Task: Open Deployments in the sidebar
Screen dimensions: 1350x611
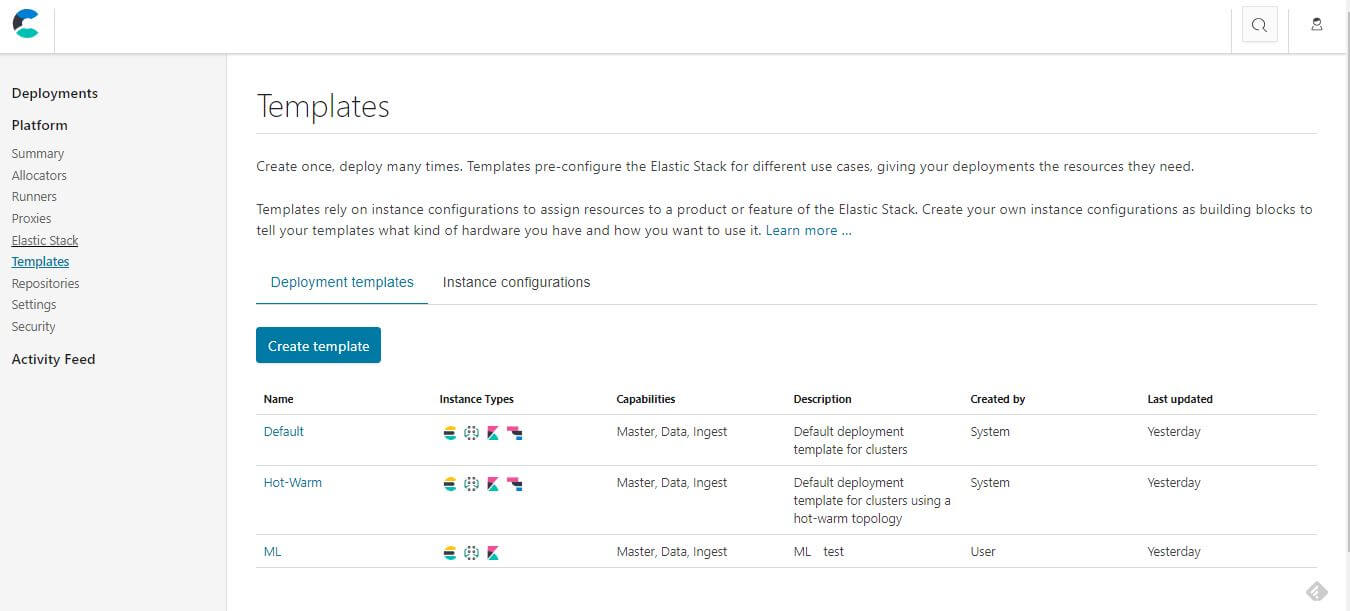Action: click(55, 94)
